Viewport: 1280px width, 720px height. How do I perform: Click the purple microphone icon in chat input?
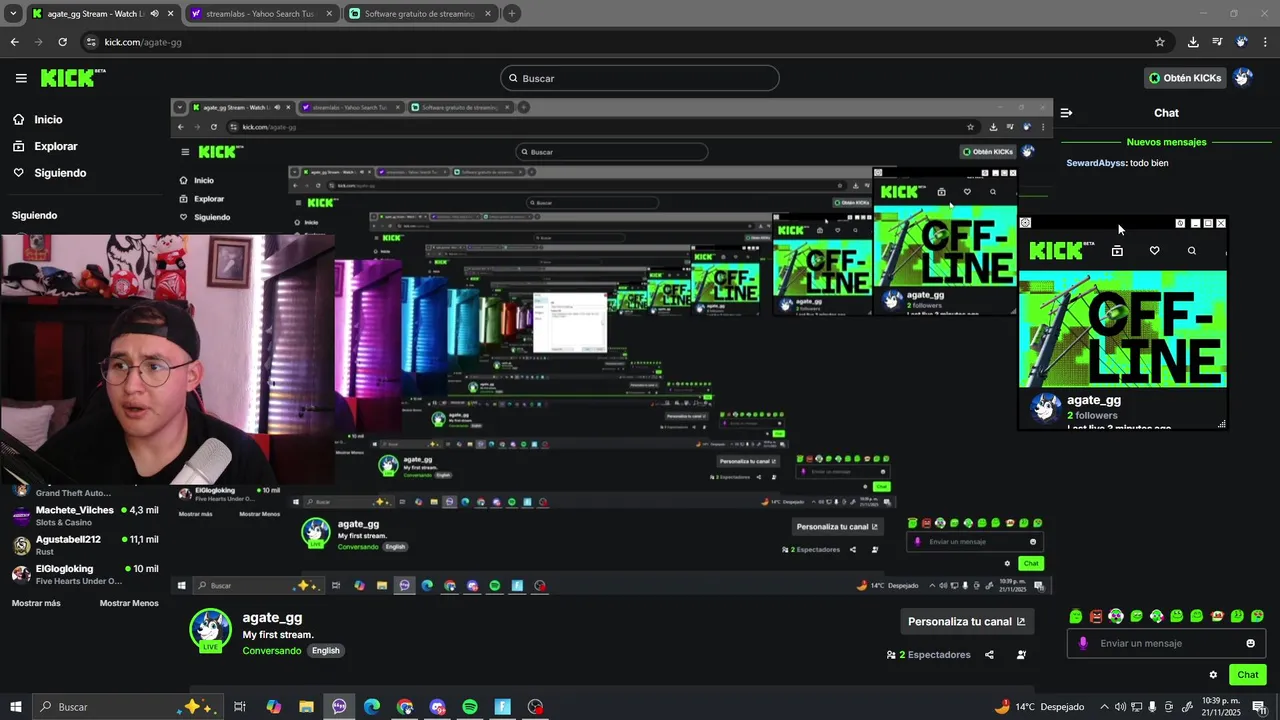pyautogui.click(x=1082, y=643)
